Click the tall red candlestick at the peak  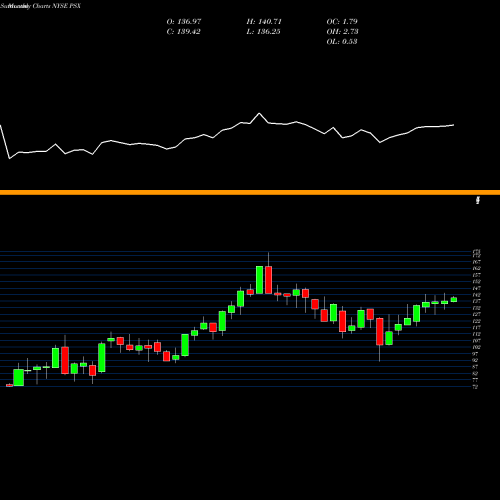click(268, 280)
